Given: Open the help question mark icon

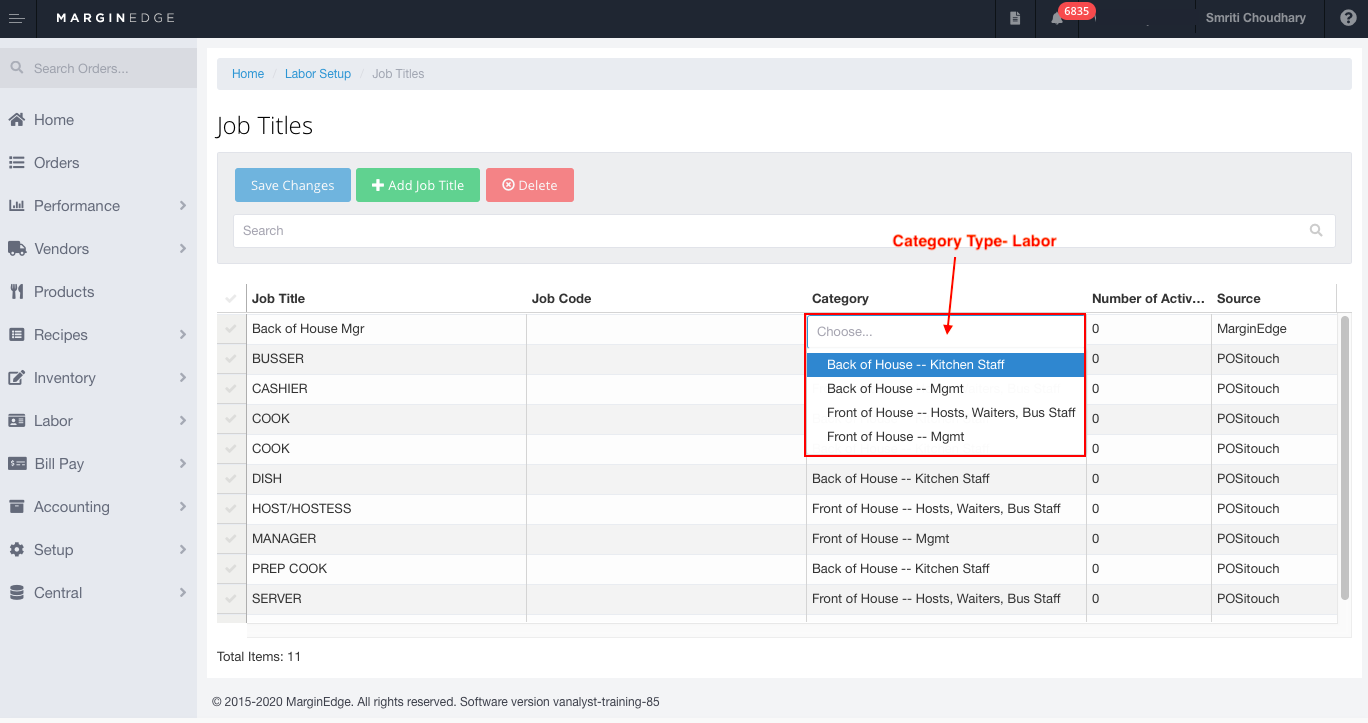Looking at the screenshot, I should click(x=1347, y=18).
